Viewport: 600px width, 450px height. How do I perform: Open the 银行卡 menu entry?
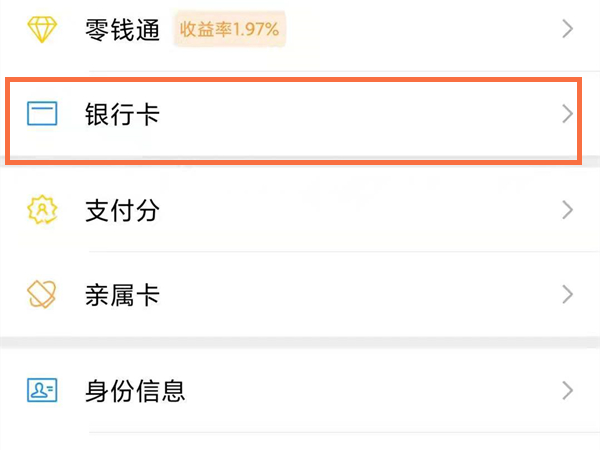point(122,114)
